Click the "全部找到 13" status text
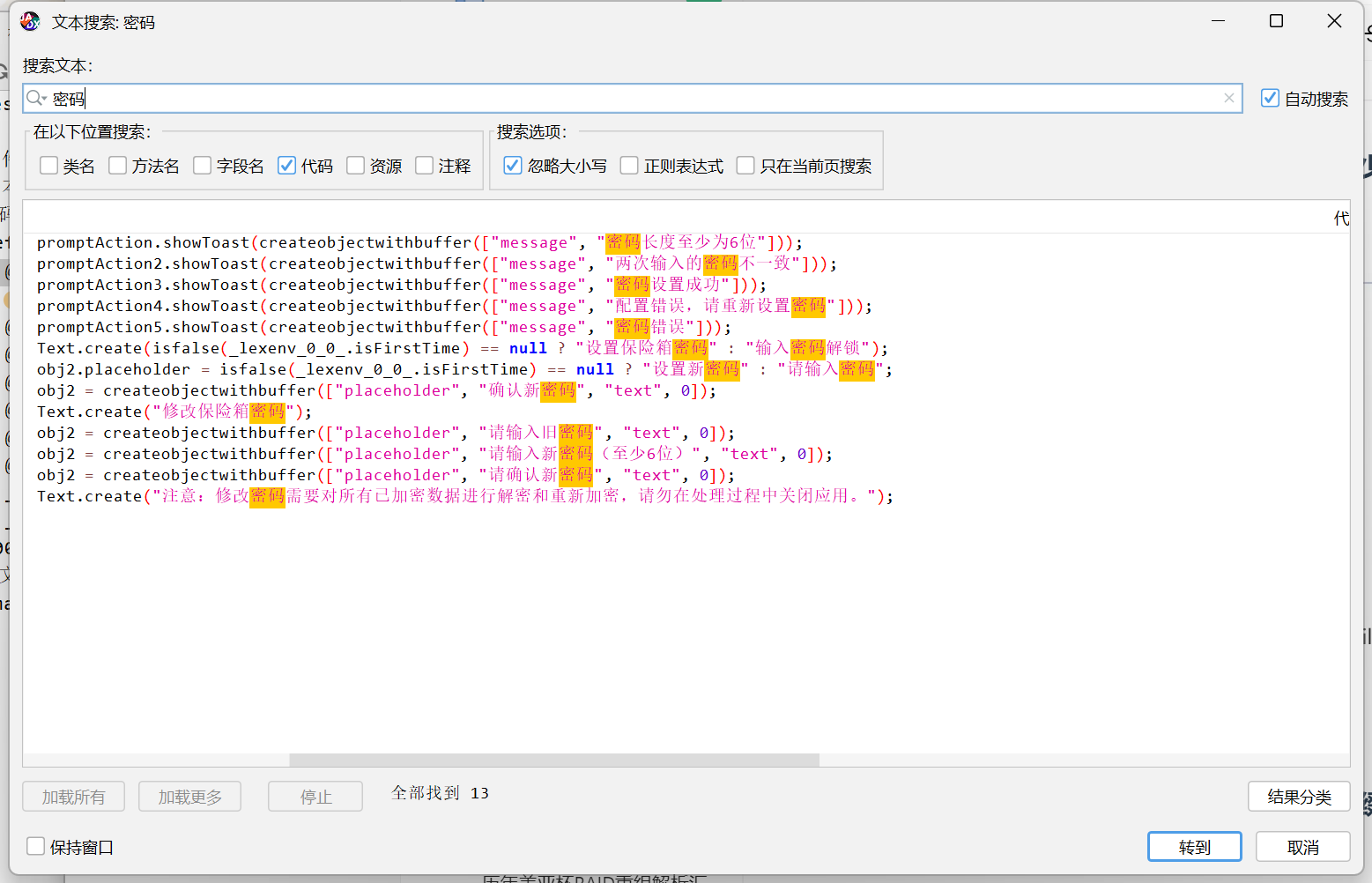 point(440,793)
